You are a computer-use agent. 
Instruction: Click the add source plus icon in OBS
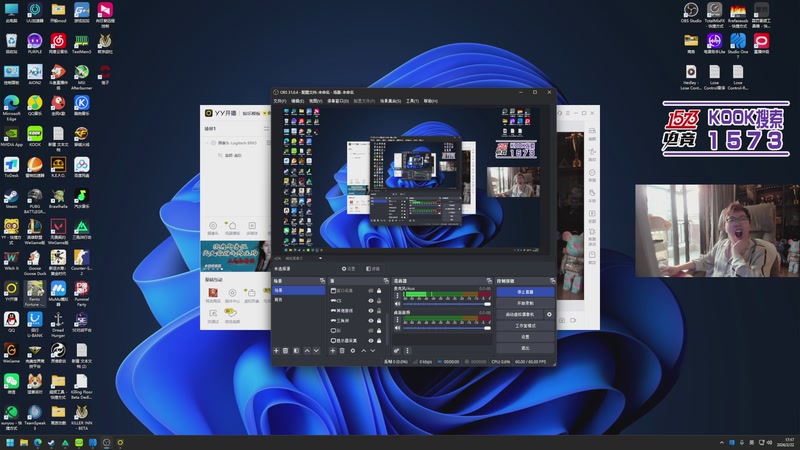333,351
